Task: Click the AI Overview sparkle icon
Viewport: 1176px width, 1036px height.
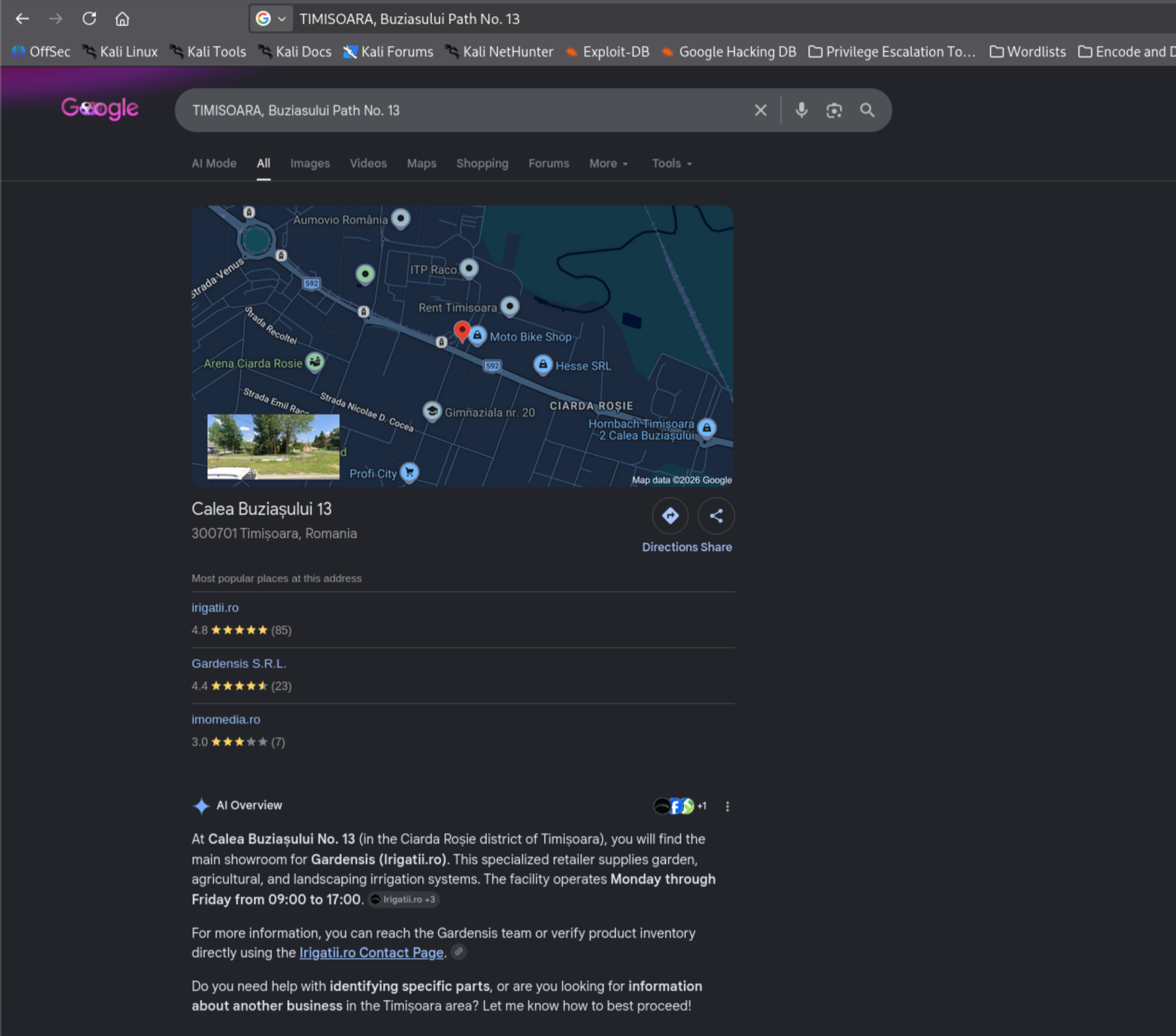Action: [x=201, y=805]
